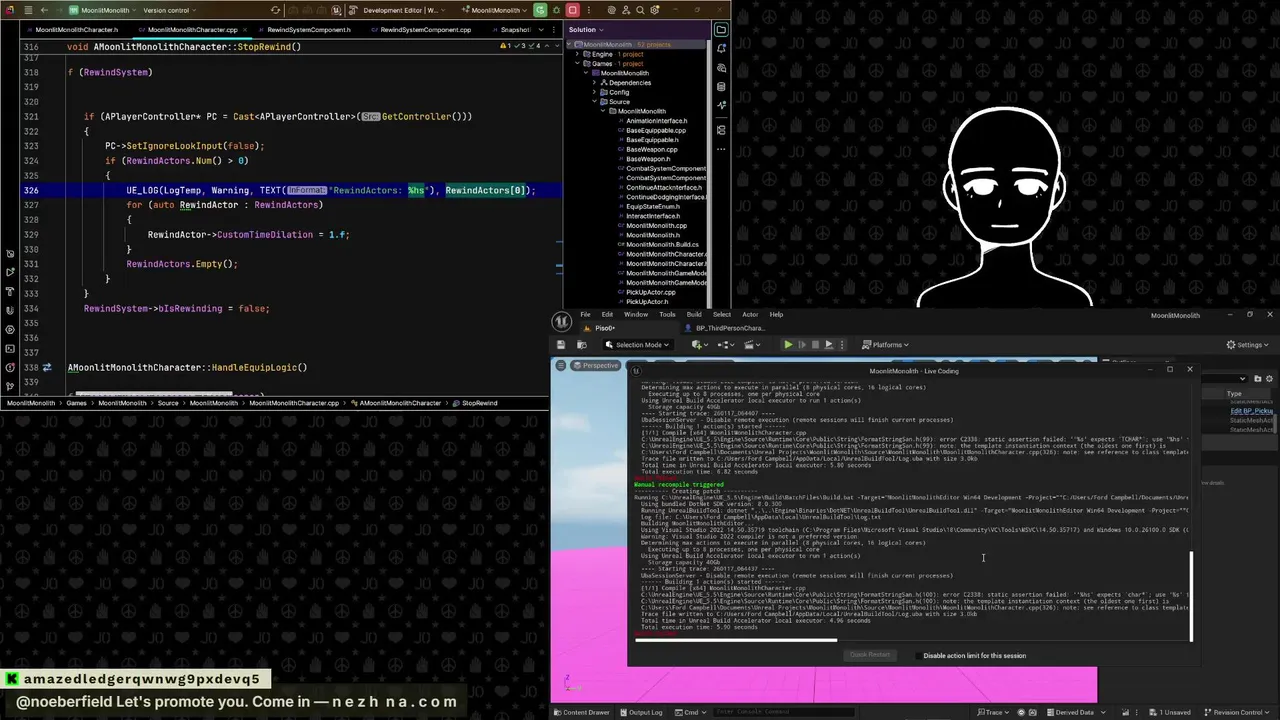Screen dimensions: 1280x720
Task: Open Unreal Settings dropdown
Action: pyautogui.click(x=1247, y=345)
